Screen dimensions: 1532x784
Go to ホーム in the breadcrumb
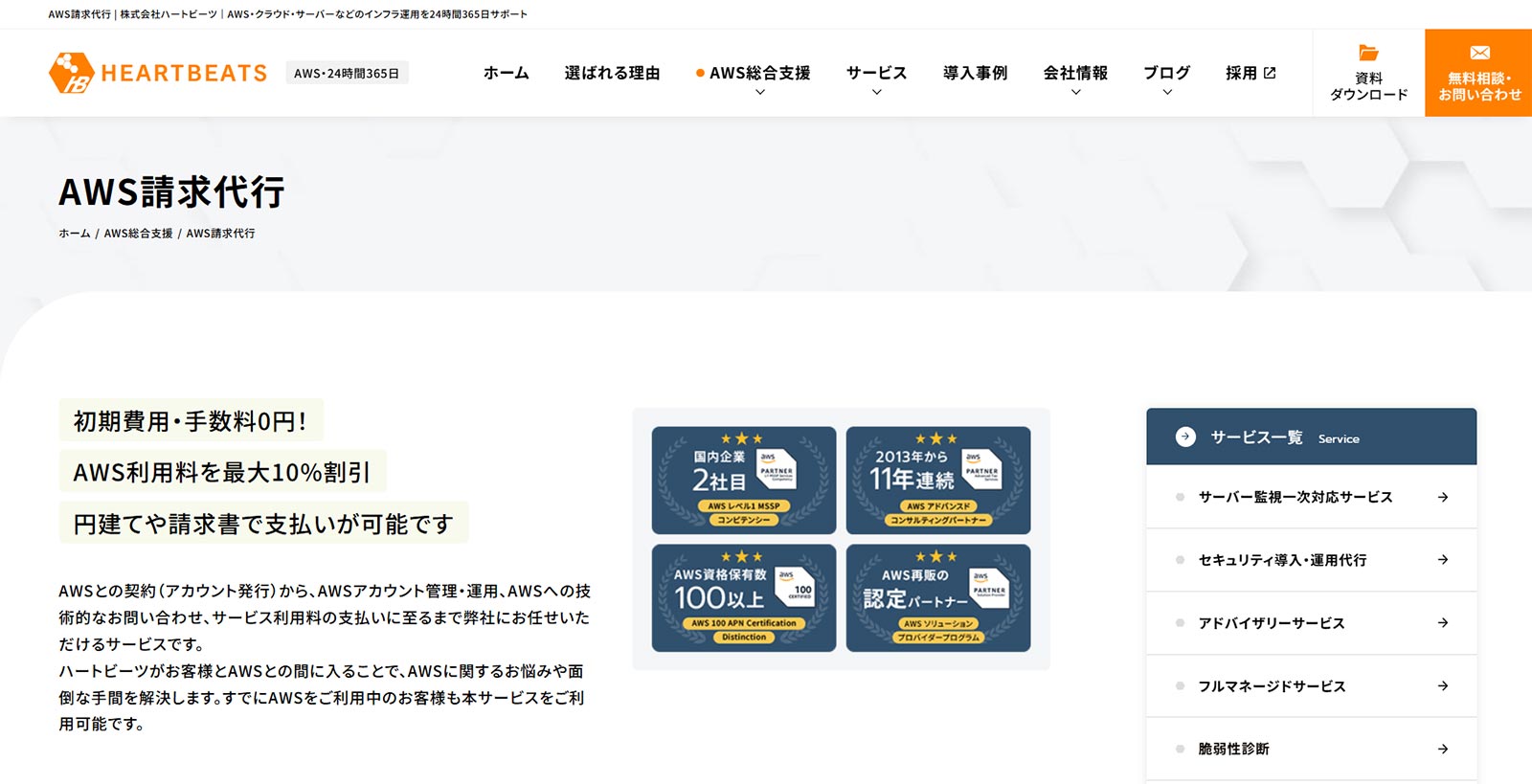point(75,234)
